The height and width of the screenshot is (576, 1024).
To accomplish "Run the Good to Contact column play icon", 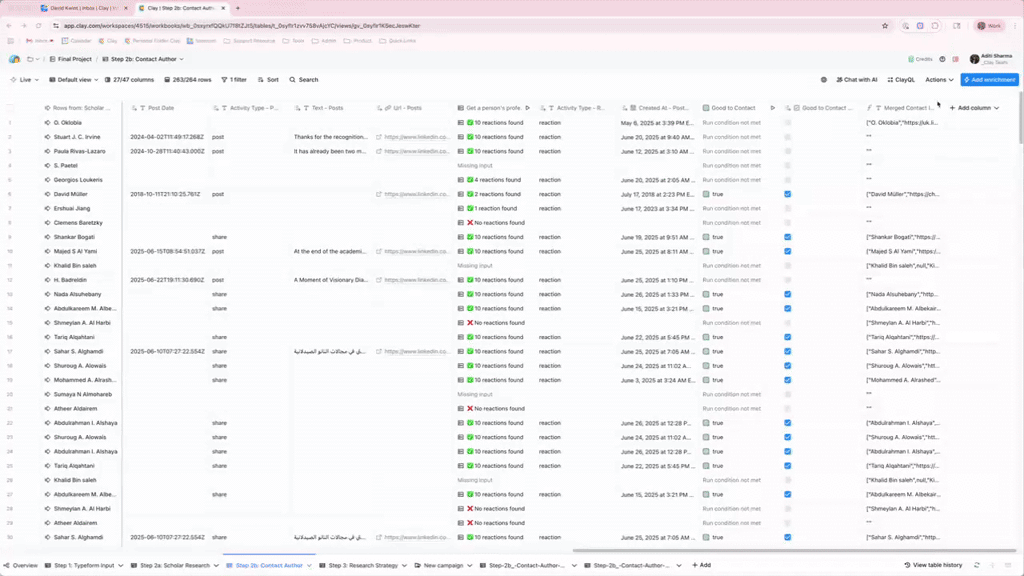I will tap(772, 108).
